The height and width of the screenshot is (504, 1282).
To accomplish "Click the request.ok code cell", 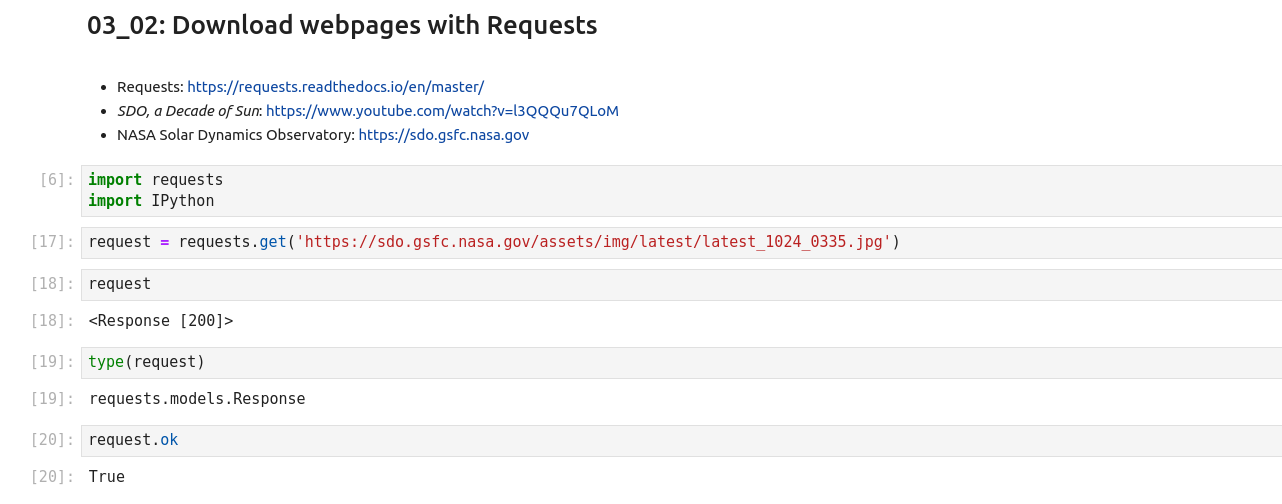I will tap(600, 440).
